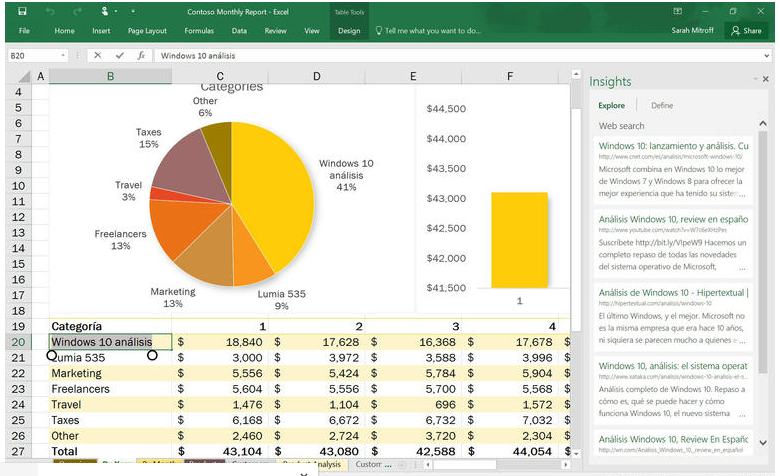Open 'Análisis Windows 10, Review En Españo' result
780x476 pixels.
pyautogui.click(x=673, y=439)
